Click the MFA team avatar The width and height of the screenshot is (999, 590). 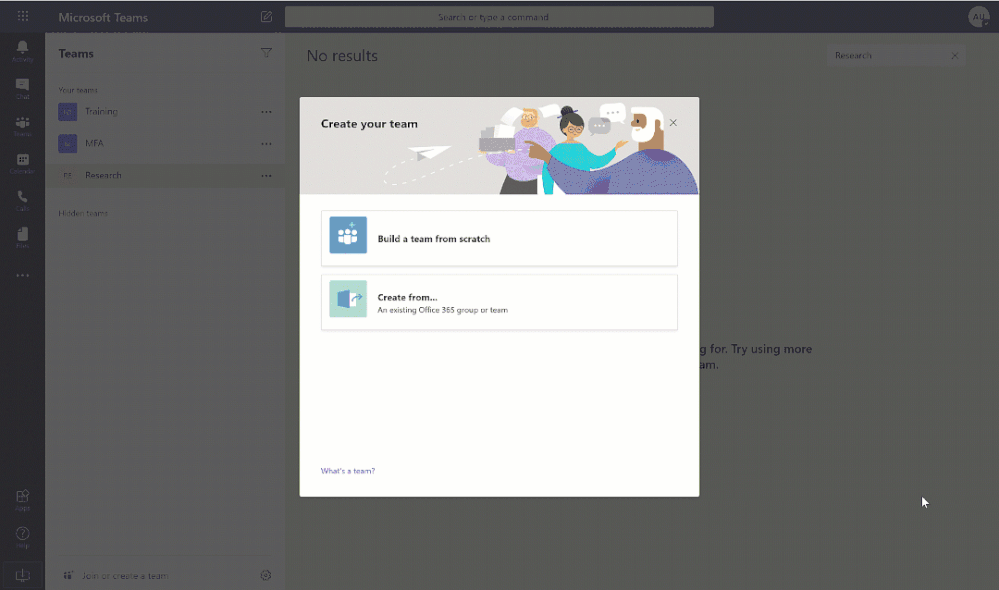click(x=68, y=143)
